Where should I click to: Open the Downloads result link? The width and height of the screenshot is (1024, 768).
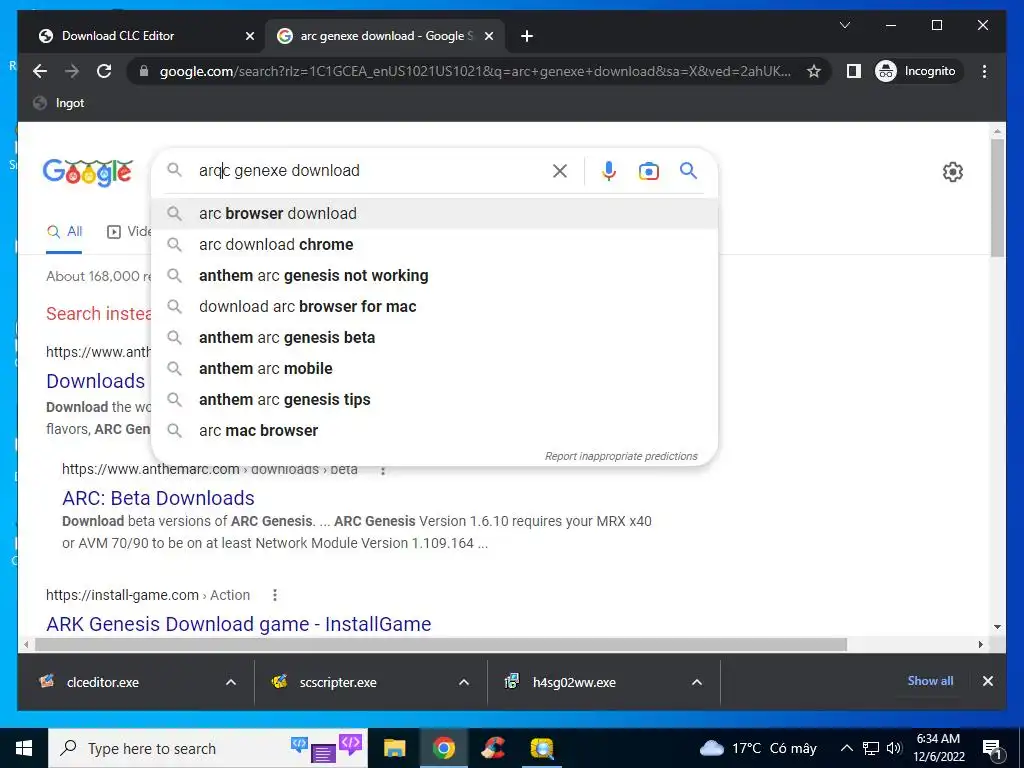[x=95, y=381]
